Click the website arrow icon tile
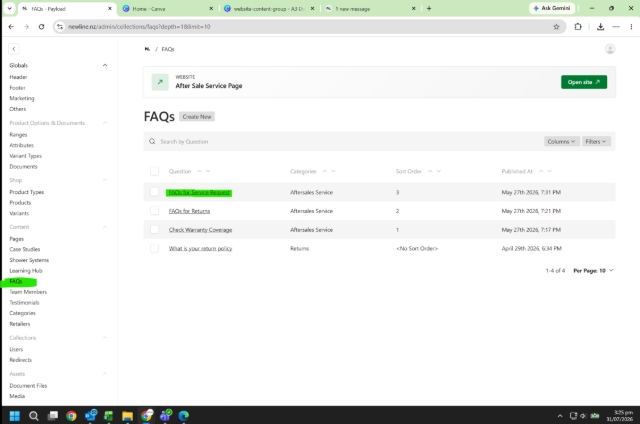This screenshot has width=640, height=424. (x=160, y=82)
